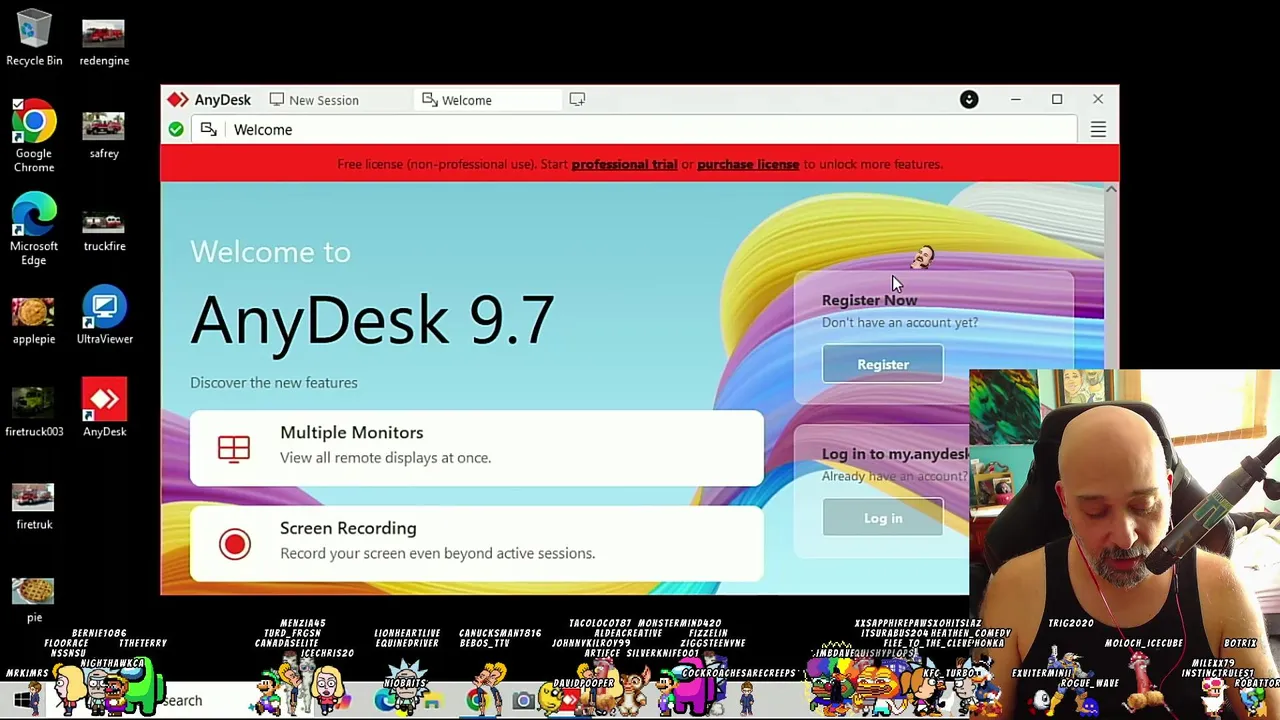Click the scroll-up arrow on the welcome page

point(1111,189)
